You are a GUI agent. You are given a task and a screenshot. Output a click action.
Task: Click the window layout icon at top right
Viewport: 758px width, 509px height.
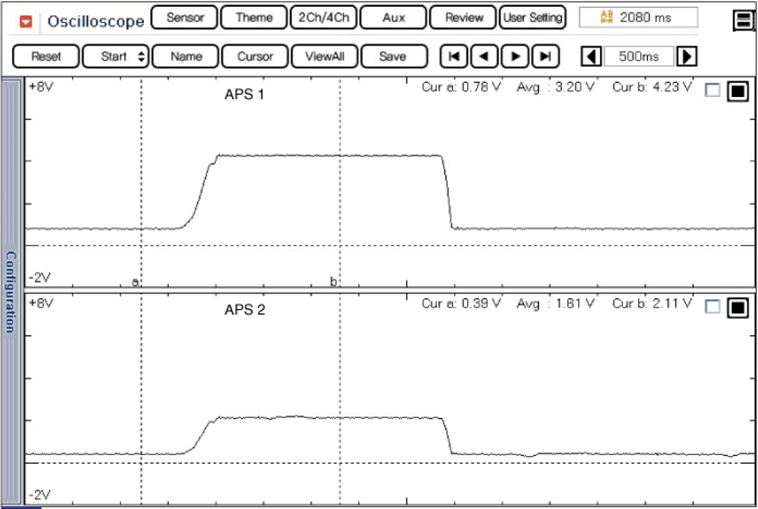click(742, 21)
